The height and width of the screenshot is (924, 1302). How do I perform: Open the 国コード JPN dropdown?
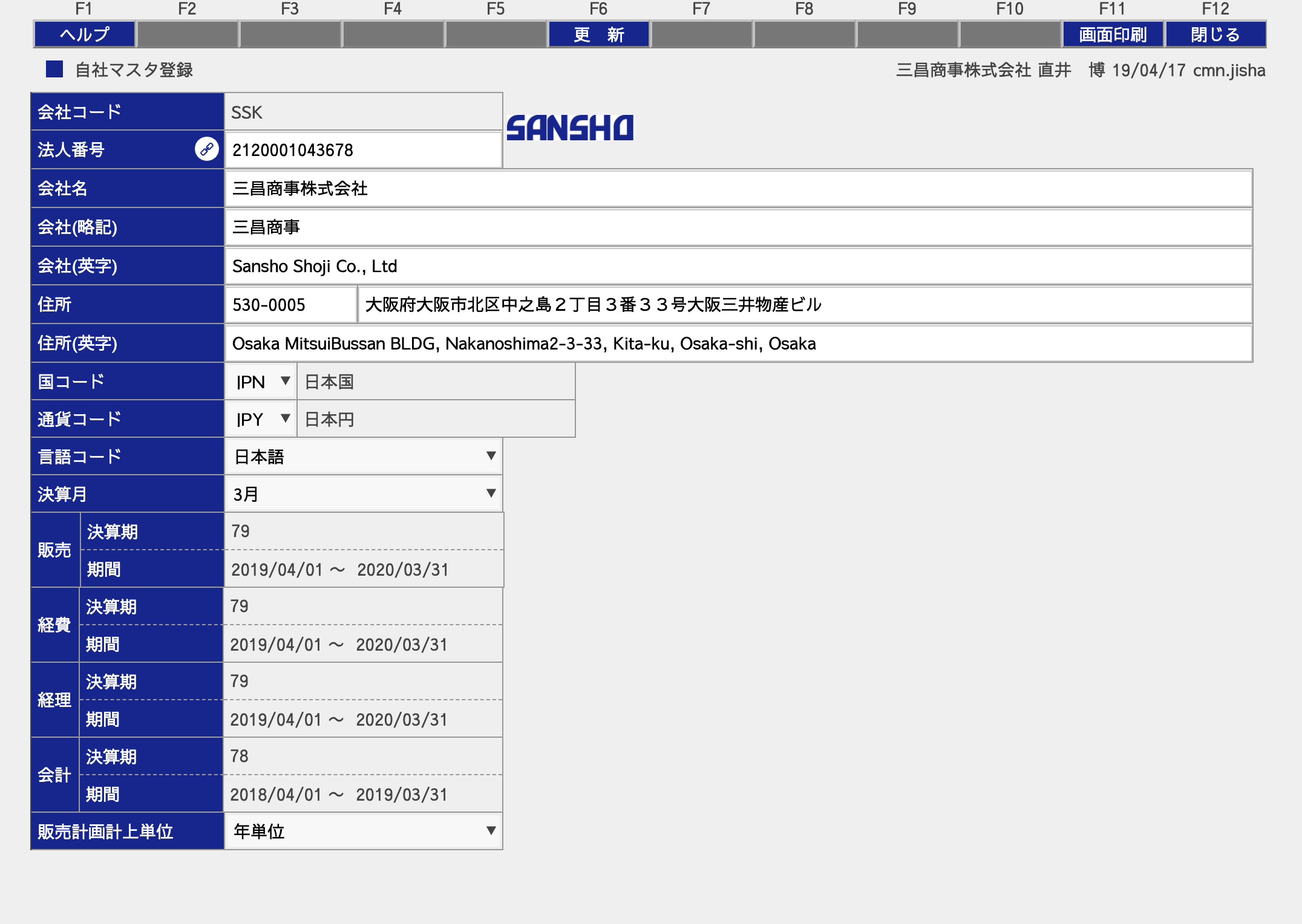click(261, 382)
